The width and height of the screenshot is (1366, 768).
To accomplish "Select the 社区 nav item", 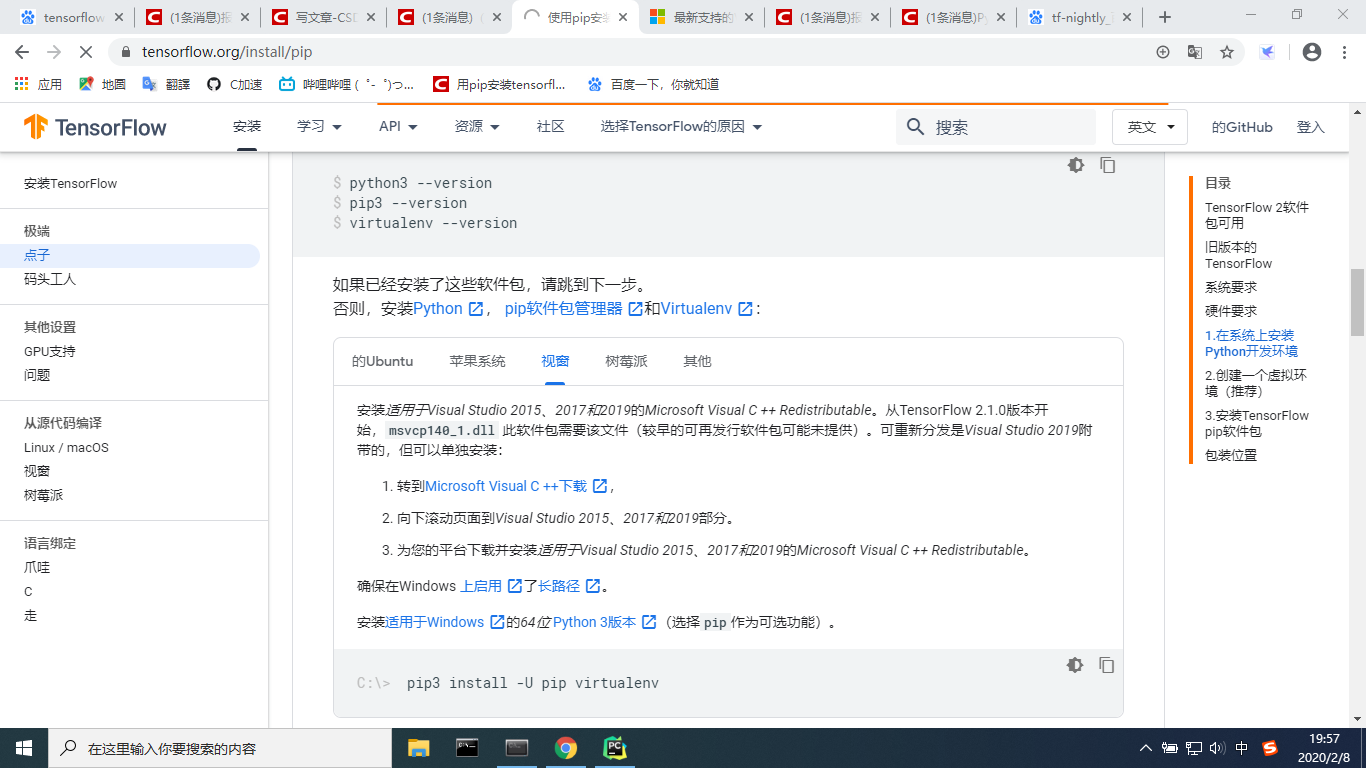I will pyautogui.click(x=551, y=127).
